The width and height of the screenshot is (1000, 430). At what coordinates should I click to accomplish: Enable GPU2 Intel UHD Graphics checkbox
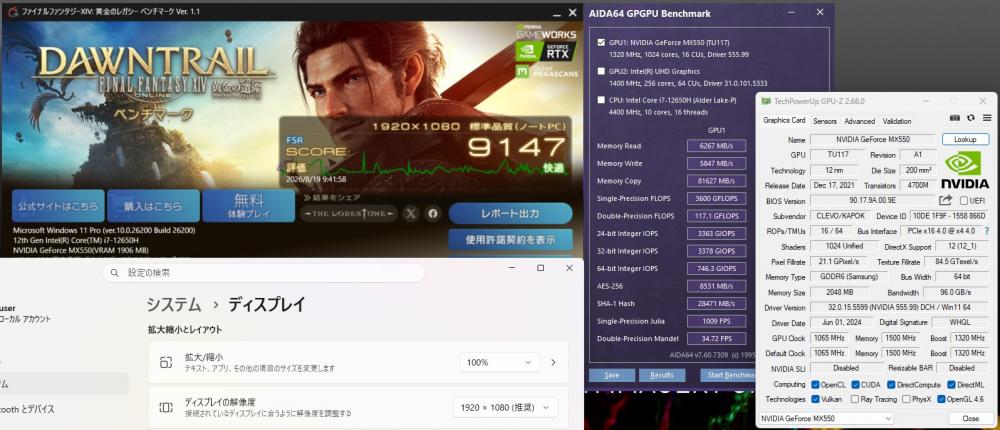click(x=601, y=71)
